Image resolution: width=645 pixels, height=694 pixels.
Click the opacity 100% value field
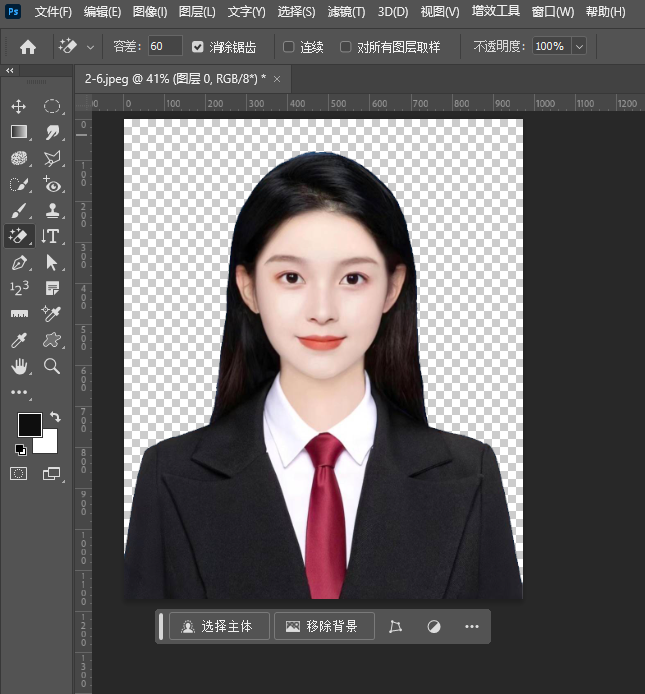tap(552, 46)
